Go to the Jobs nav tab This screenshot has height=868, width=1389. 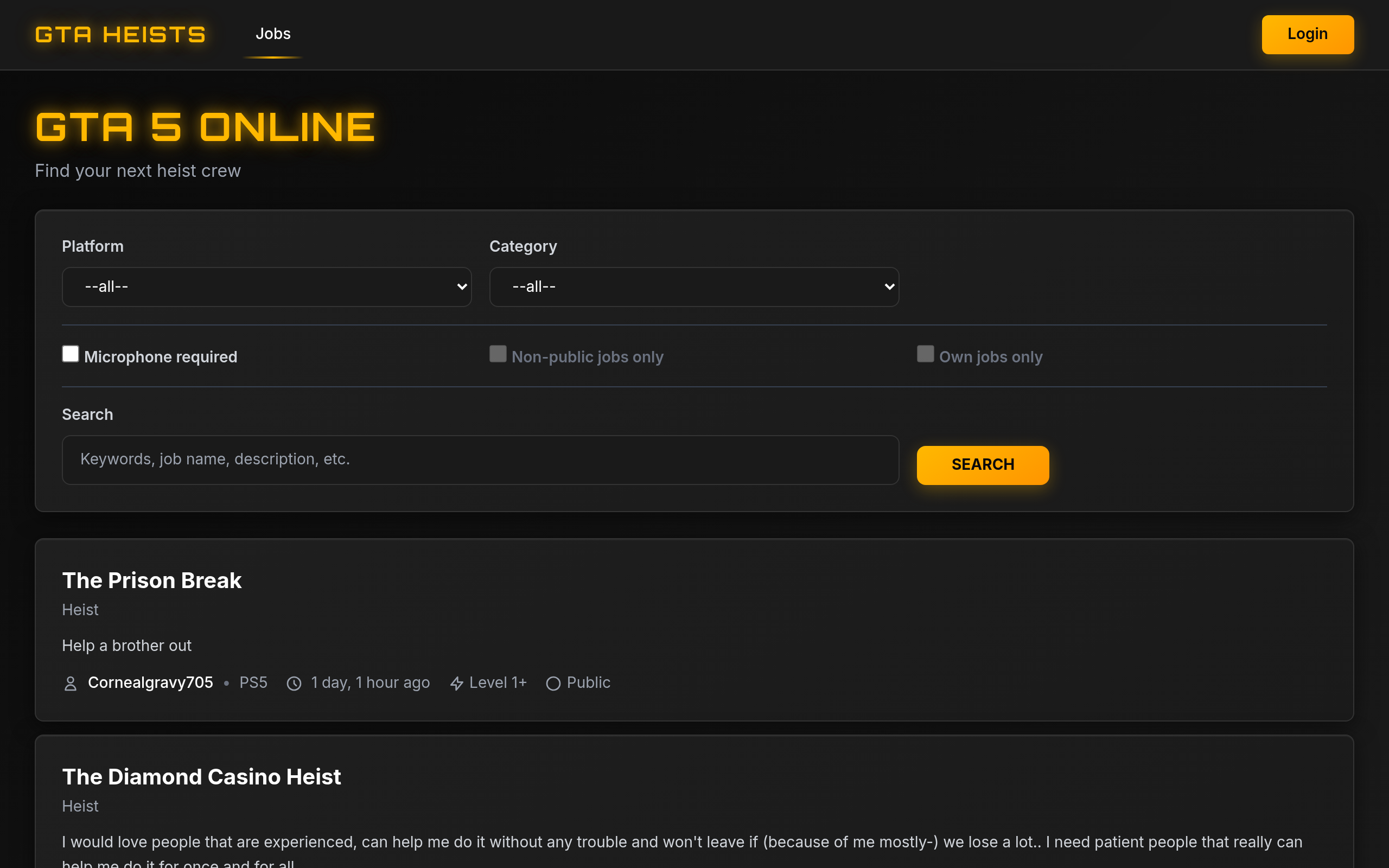point(272,34)
